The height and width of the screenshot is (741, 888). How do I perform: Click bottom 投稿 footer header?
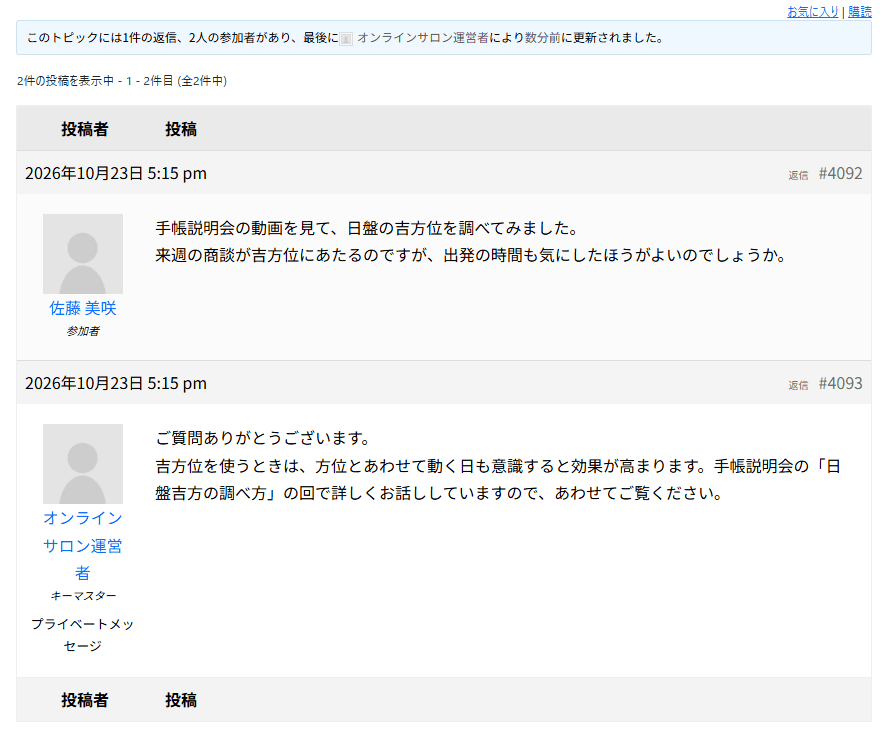pos(181,700)
